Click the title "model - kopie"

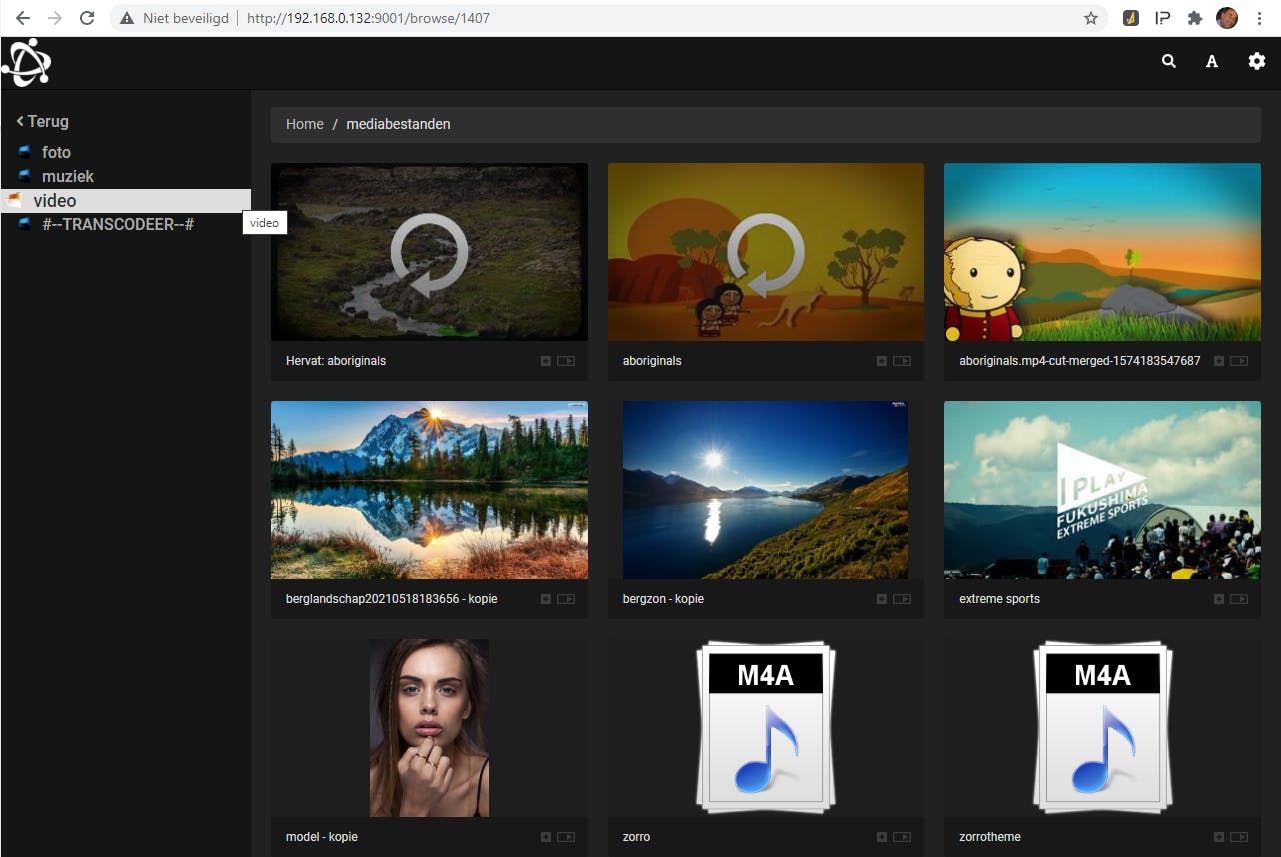click(322, 837)
